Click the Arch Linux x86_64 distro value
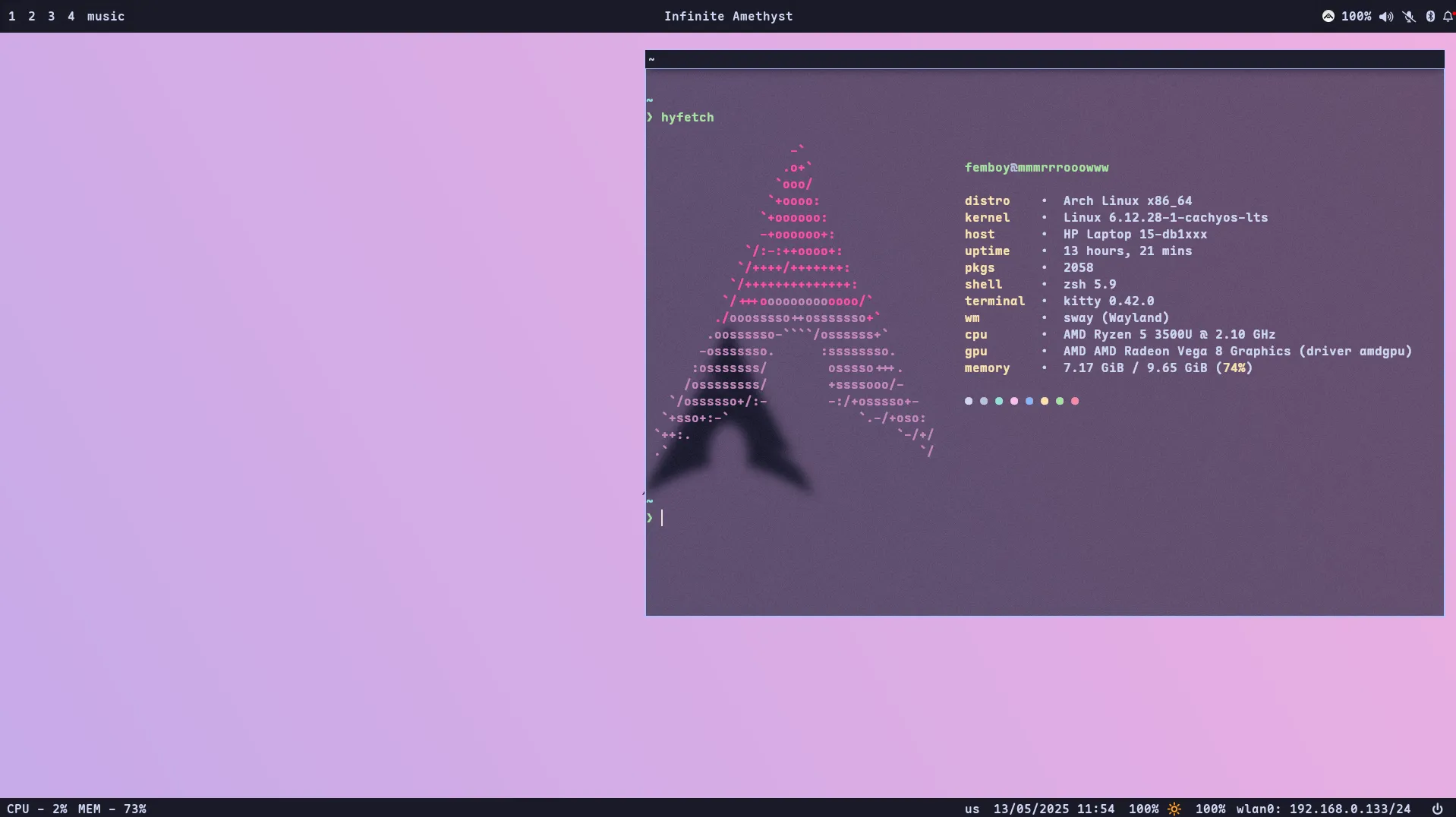 (x=1127, y=200)
